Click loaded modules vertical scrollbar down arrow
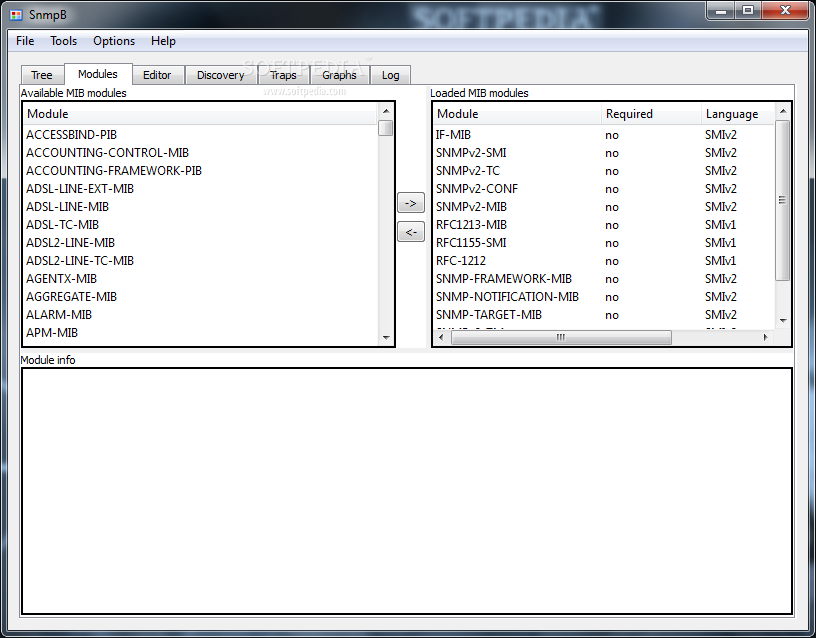Screen dimensions: 816x638 [x=783, y=321]
